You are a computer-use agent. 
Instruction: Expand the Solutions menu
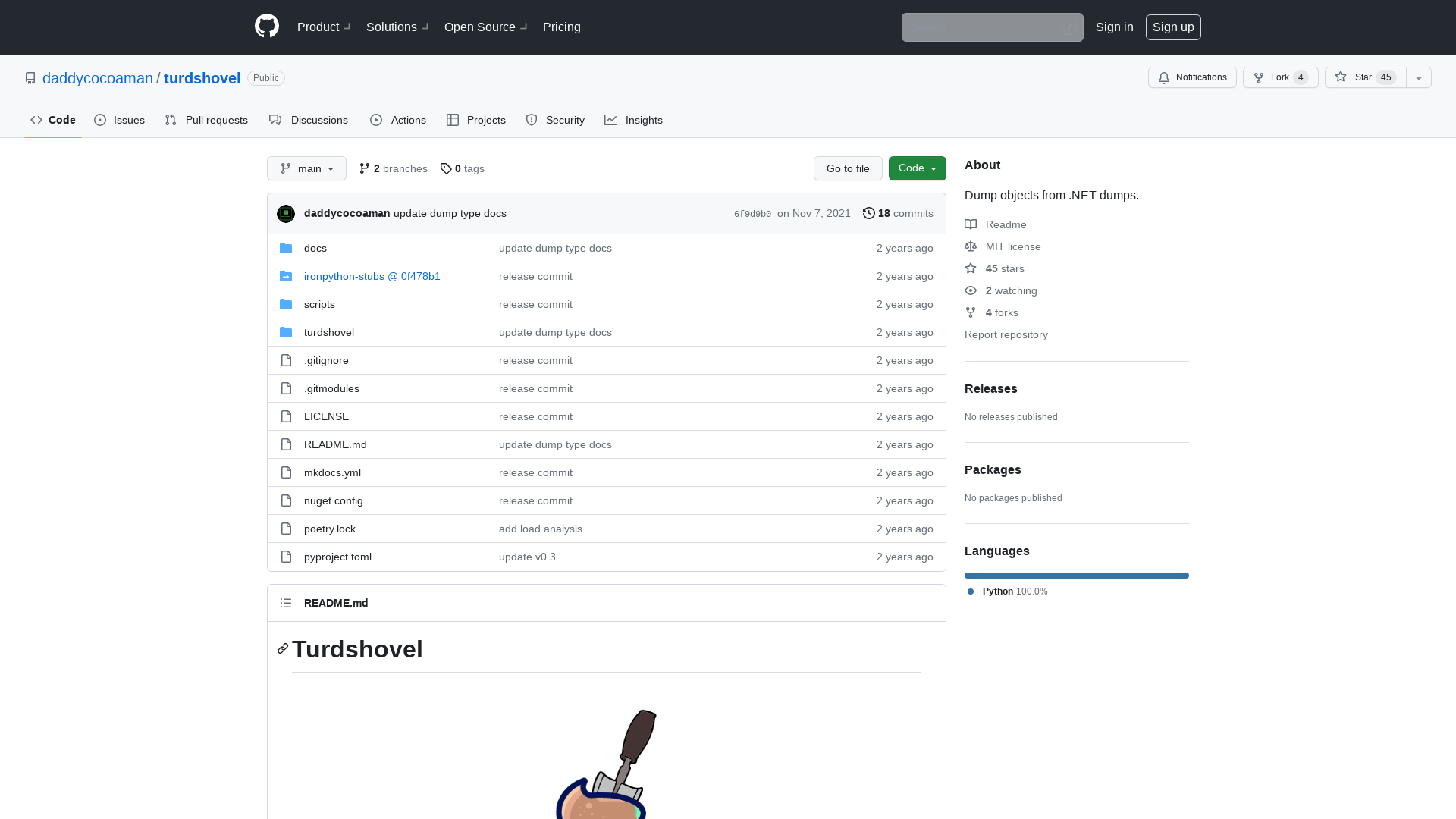click(397, 27)
